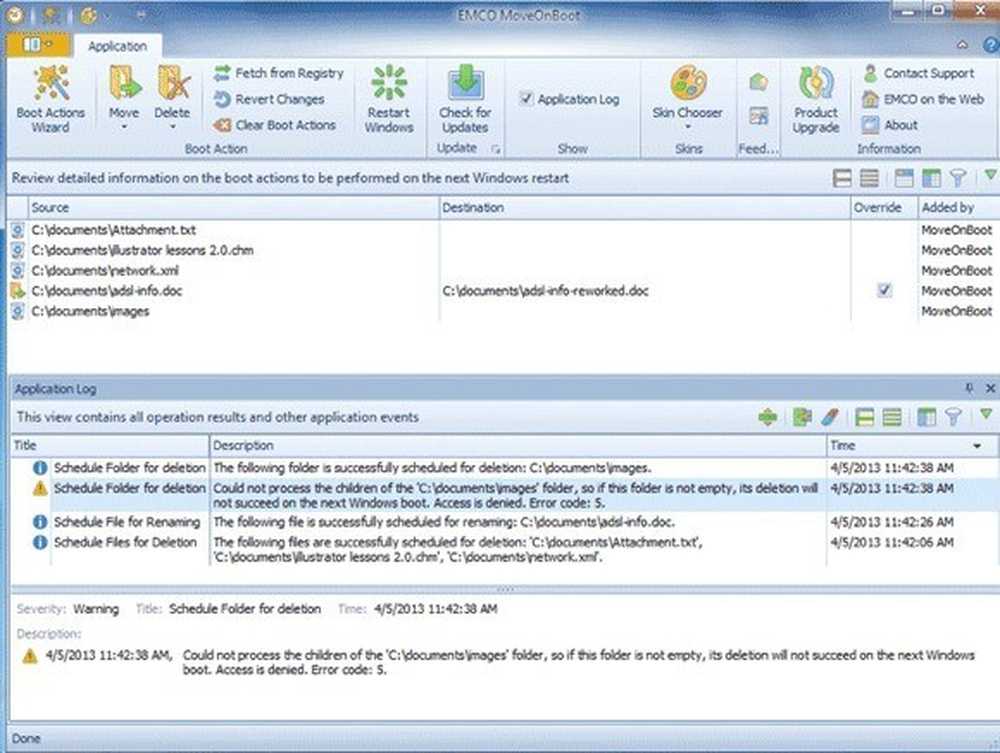This screenshot has width=1000, height=753.
Task: Select the C:\documents\Attachment.txt row
Action: click(503, 230)
